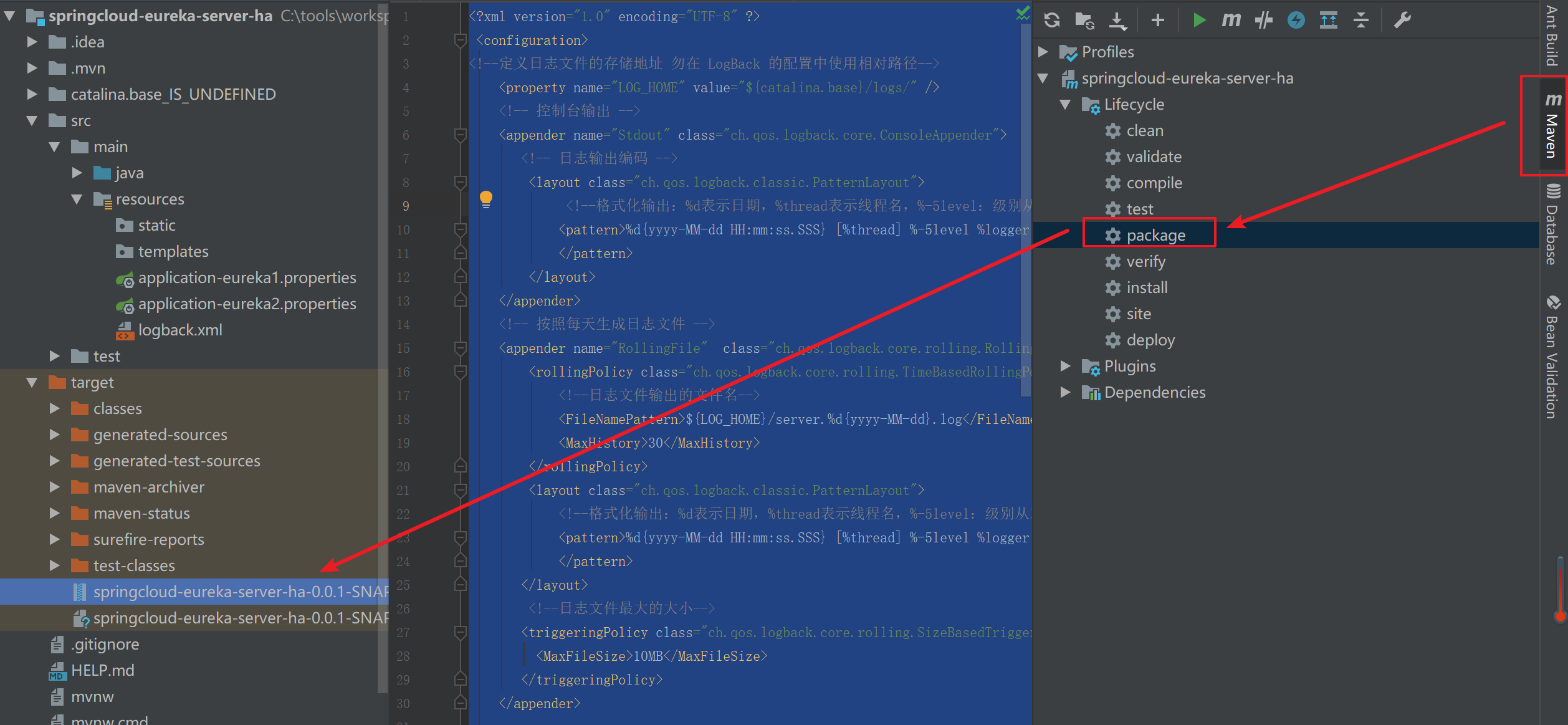The width and height of the screenshot is (1568, 725).
Task: Expand the .idea folder
Action: click(32, 42)
